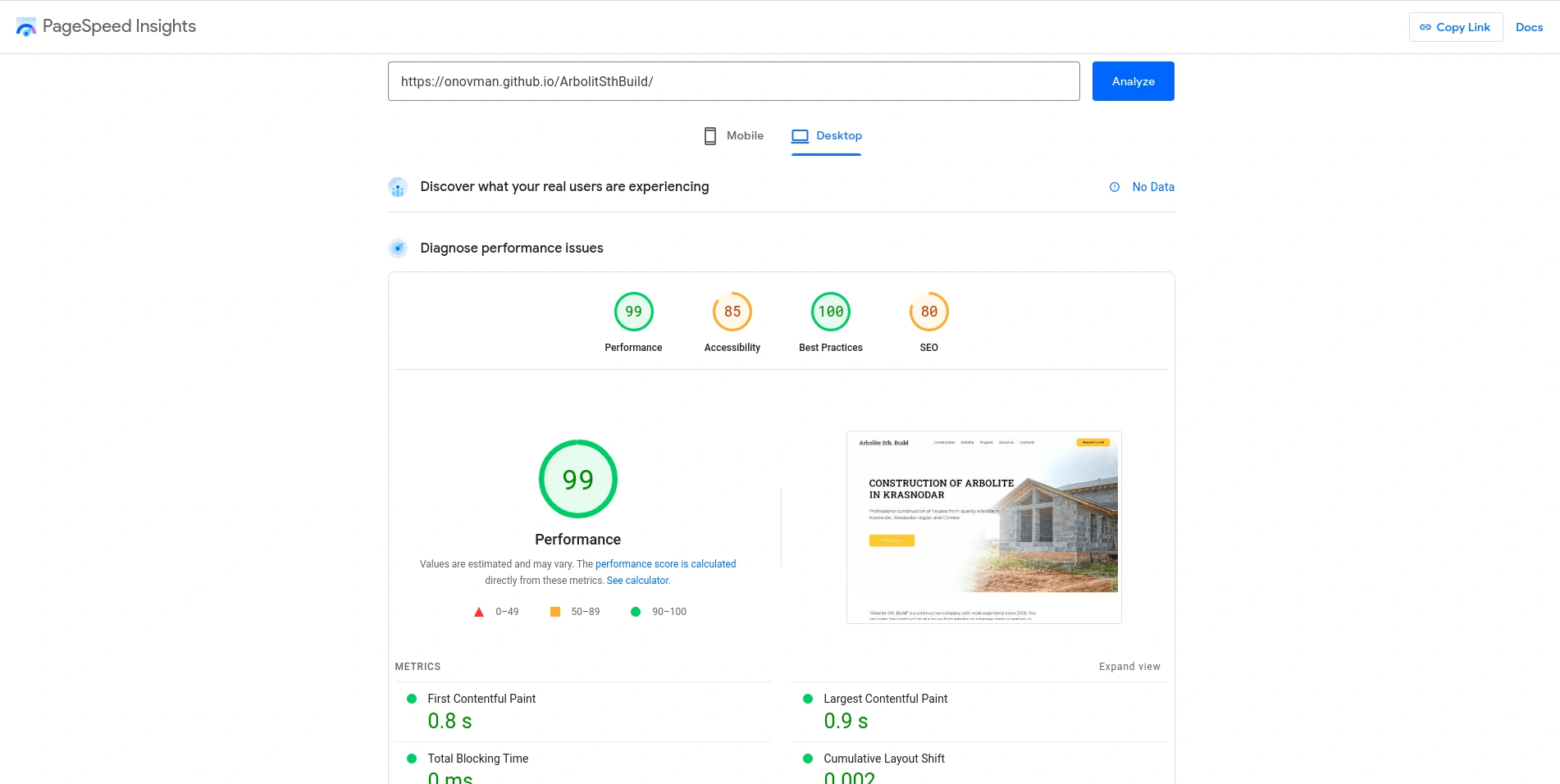Jump to SEO score gauge 80
This screenshot has width=1560, height=784.
tap(929, 312)
